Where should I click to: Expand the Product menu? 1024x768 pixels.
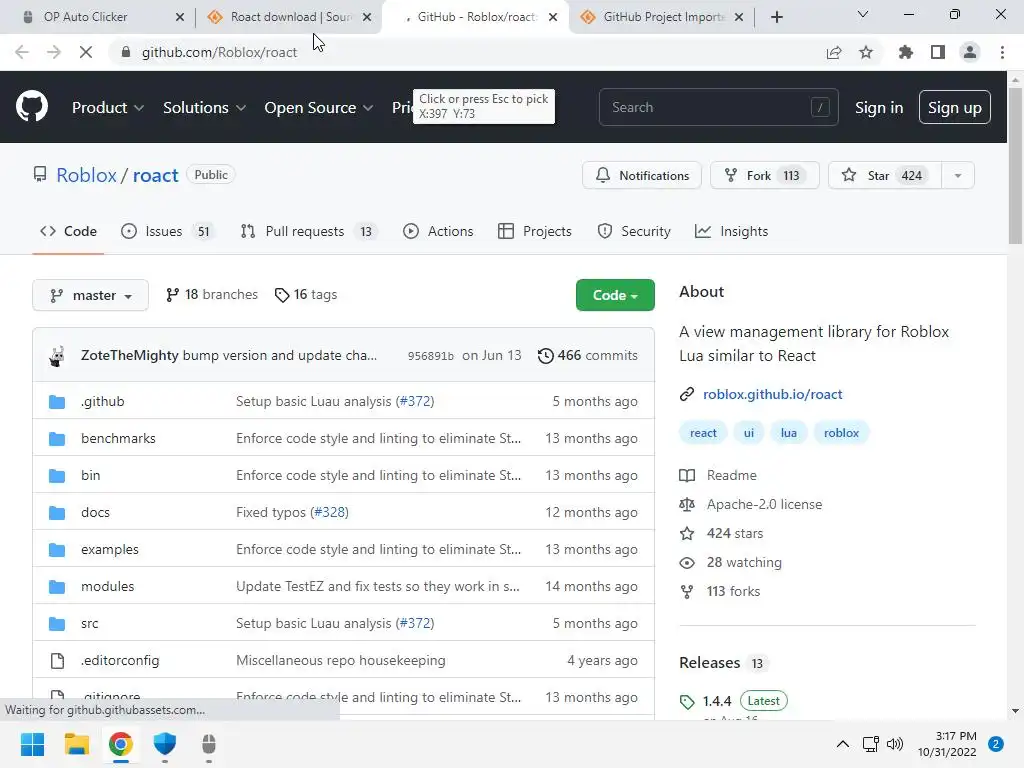(108, 108)
